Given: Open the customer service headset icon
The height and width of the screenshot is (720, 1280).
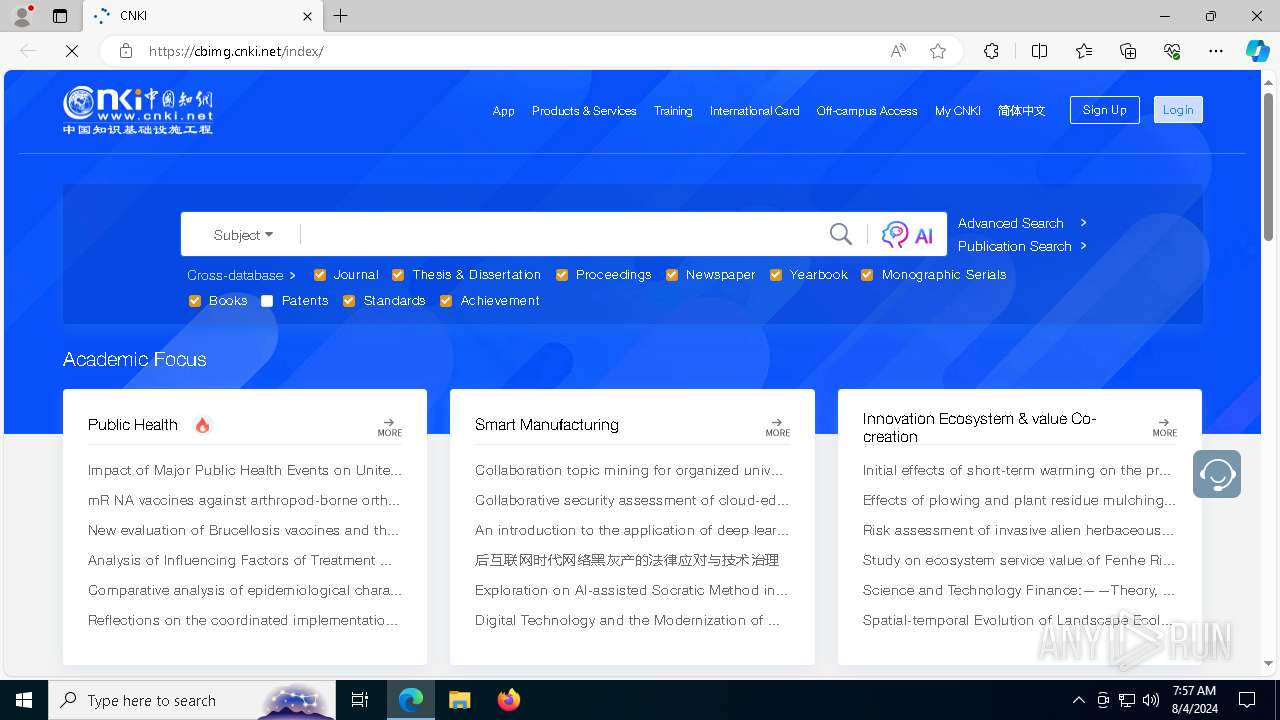Looking at the screenshot, I should (1217, 474).
